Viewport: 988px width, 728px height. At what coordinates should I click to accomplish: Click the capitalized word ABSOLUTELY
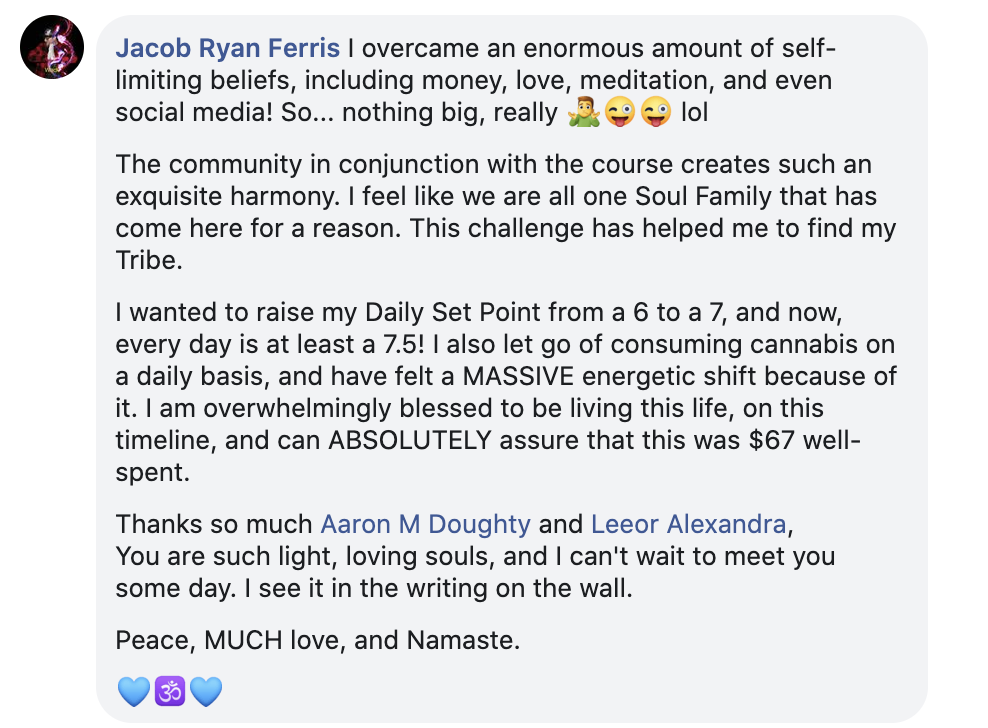pos(410,441)
